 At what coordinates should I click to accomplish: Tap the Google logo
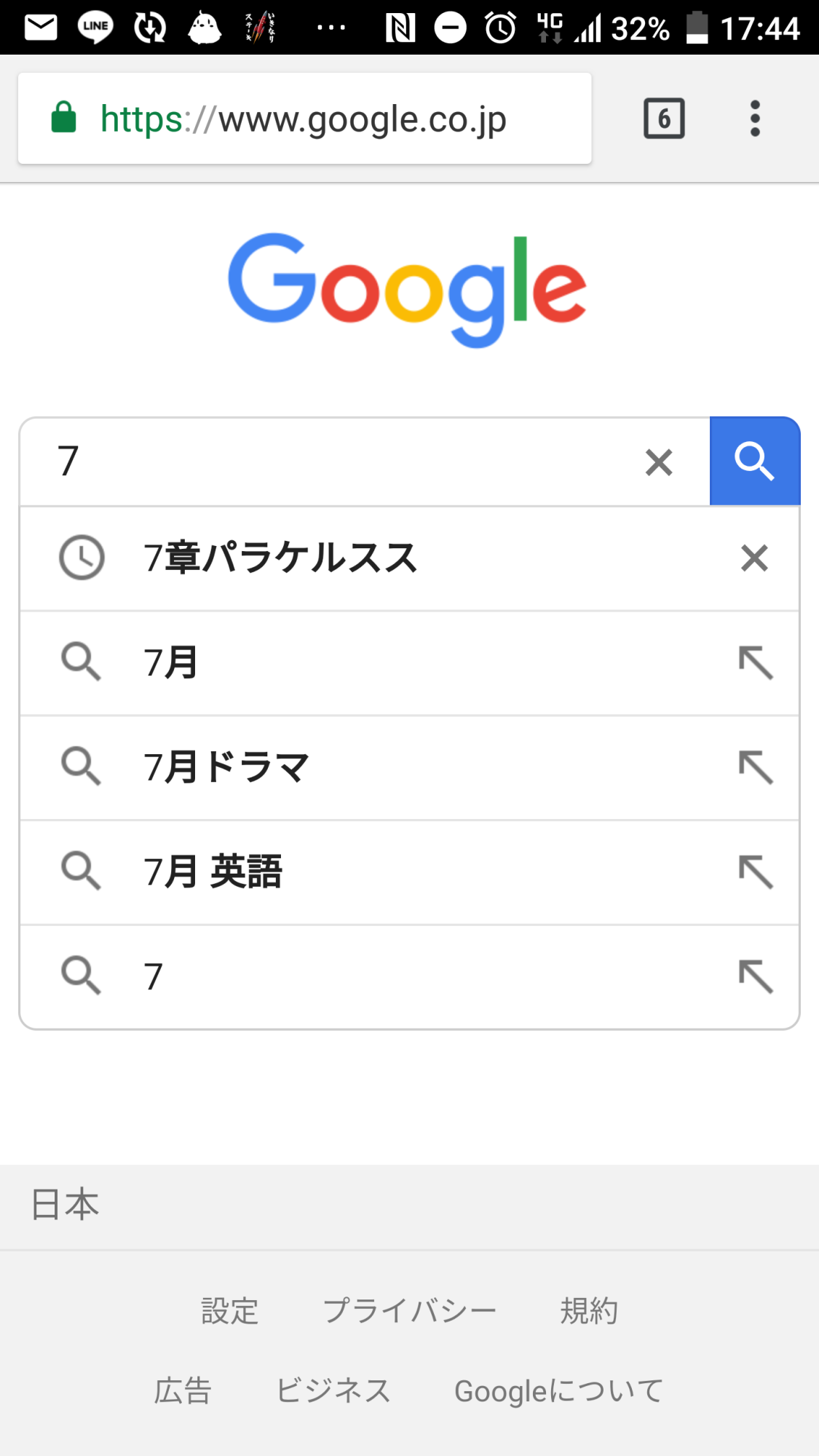[408, 289]
